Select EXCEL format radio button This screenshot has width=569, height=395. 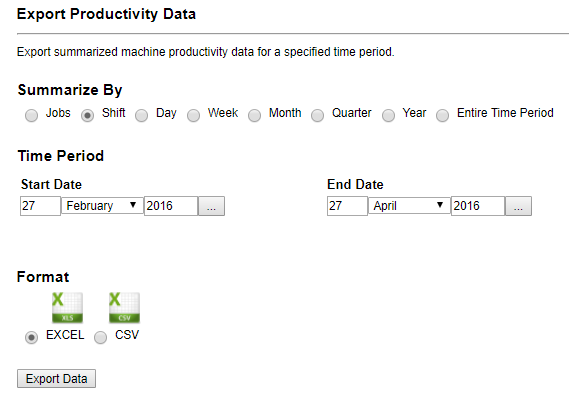pyautogui.click(x=32, y=337)
